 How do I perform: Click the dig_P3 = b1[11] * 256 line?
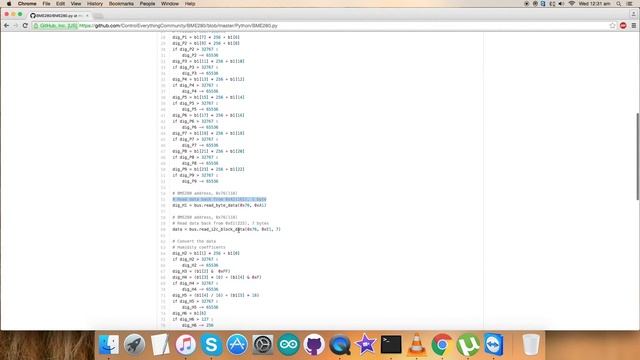tap(208, 61)
